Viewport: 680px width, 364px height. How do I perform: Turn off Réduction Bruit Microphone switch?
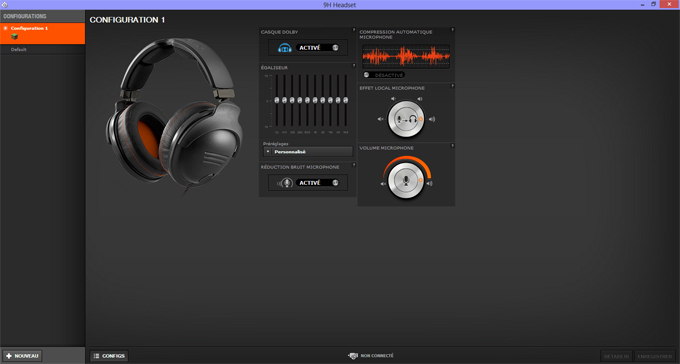click(x=317, y=183)
